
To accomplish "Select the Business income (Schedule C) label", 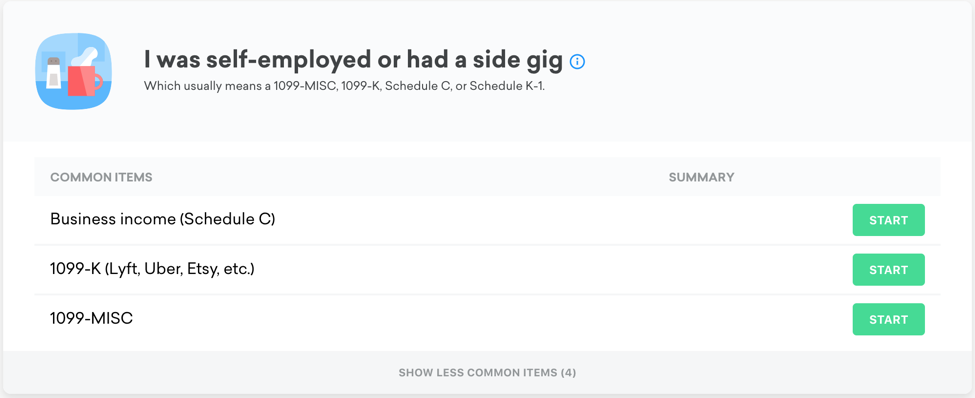I will pyautogui.click(x=162, y=220).
